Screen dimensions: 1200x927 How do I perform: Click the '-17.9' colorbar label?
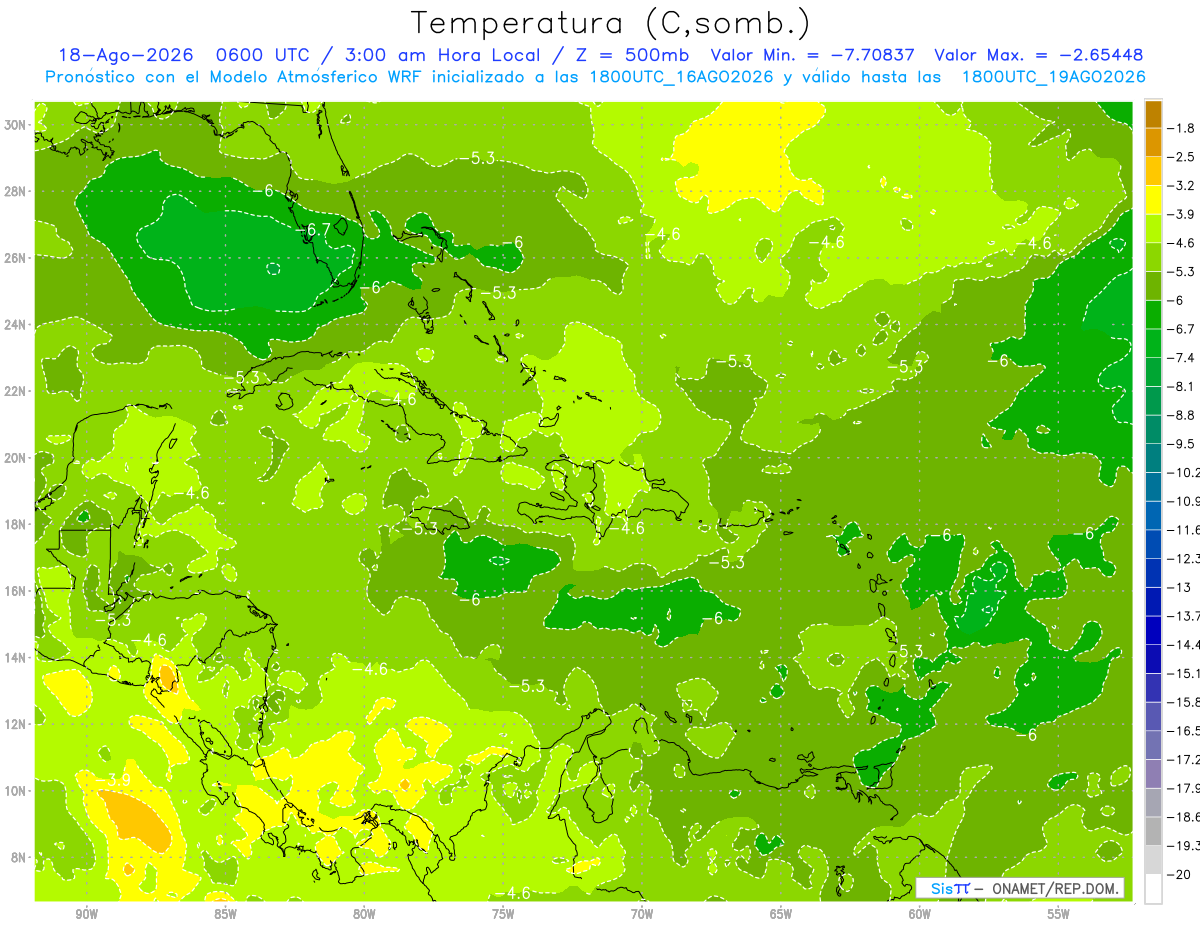point(1184,788)
